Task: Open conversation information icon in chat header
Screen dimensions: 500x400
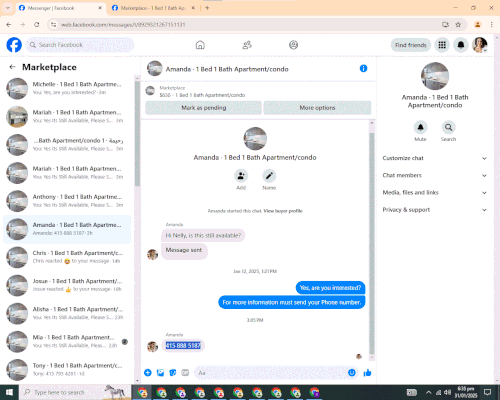Action: click(x=363, y=69)
